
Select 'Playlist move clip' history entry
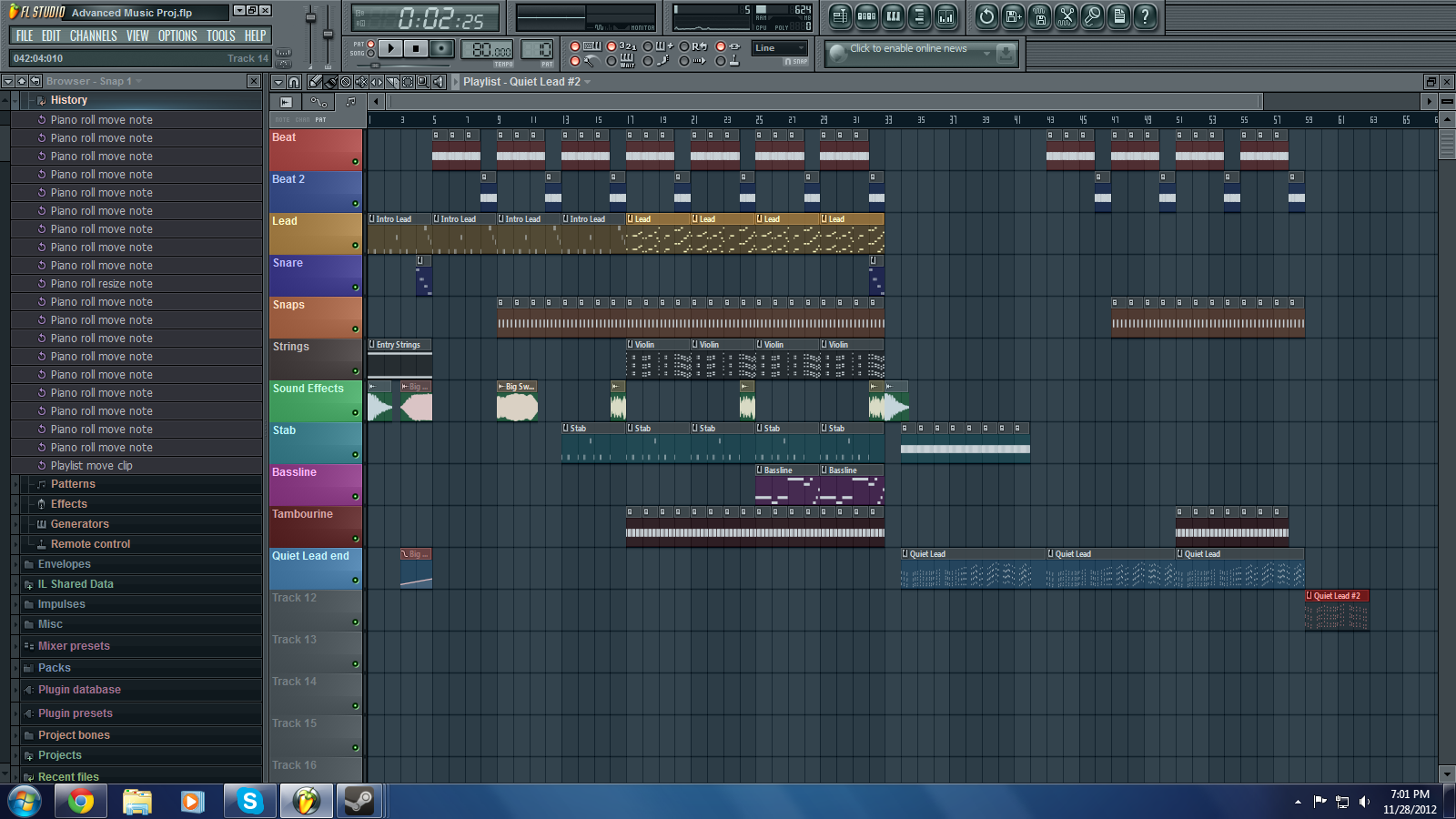click(91, 466)
